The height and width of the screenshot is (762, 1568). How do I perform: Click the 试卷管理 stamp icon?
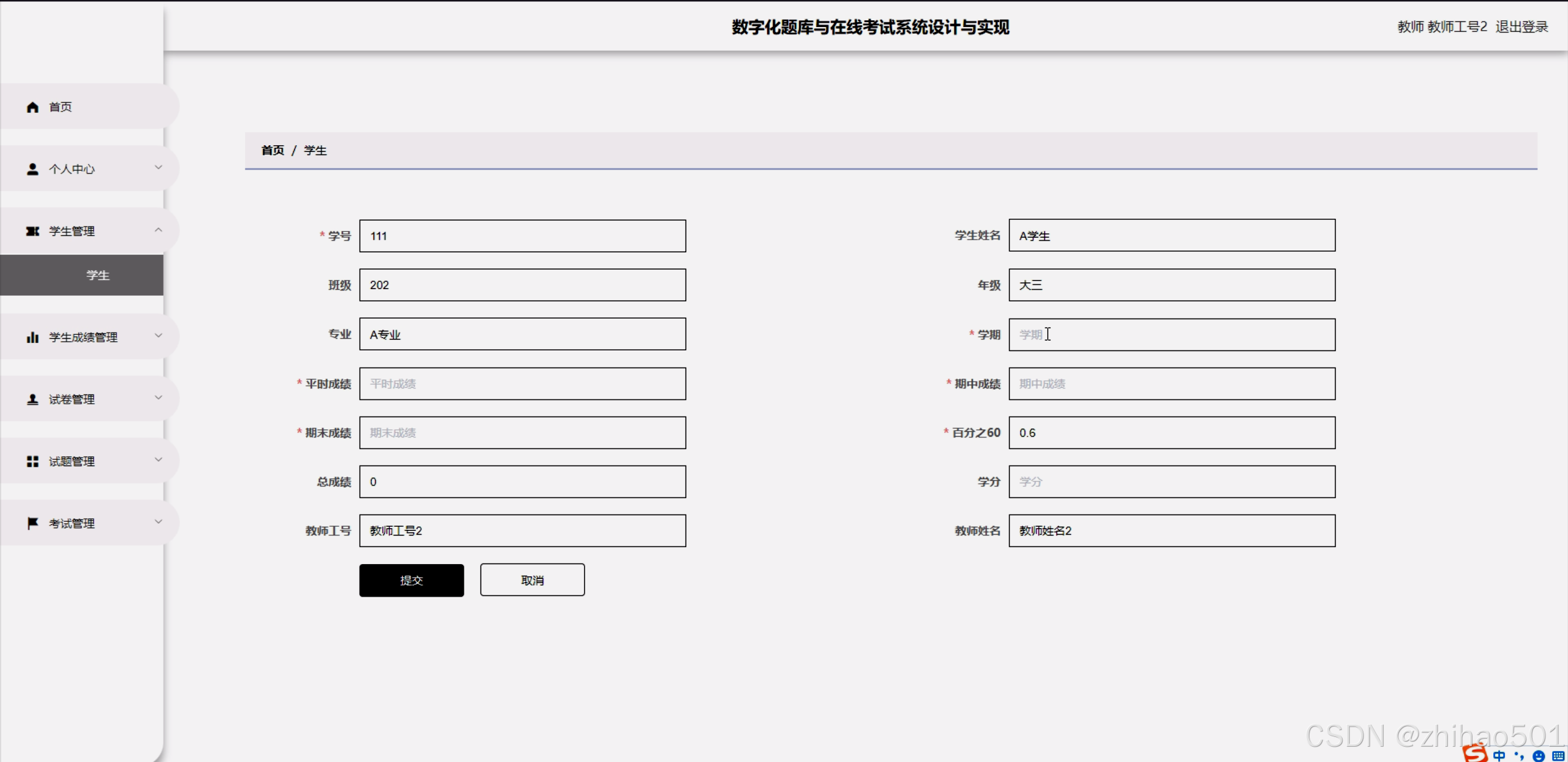point(32,399)
